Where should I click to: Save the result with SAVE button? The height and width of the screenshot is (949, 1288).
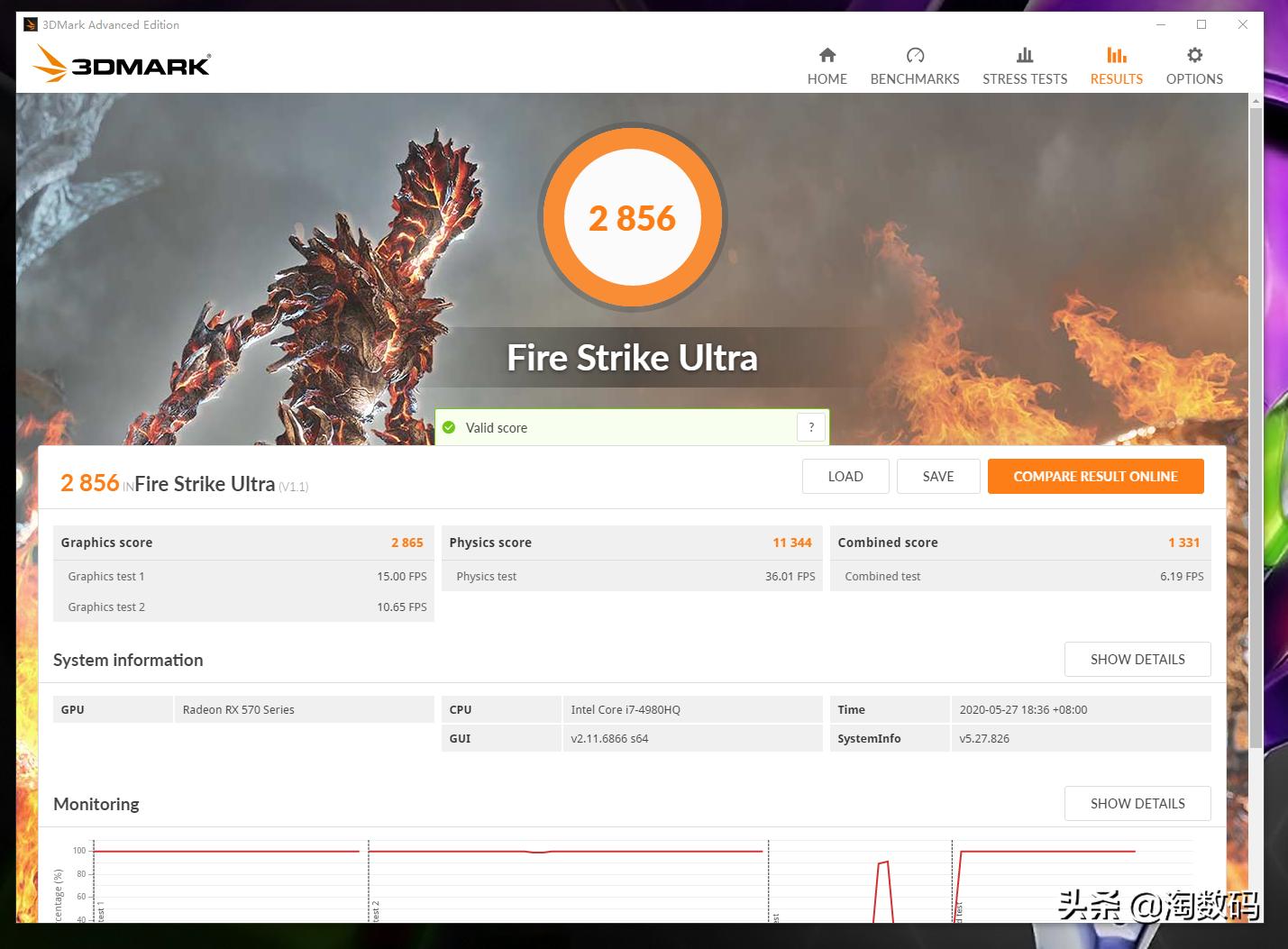[x=938, y=476]
